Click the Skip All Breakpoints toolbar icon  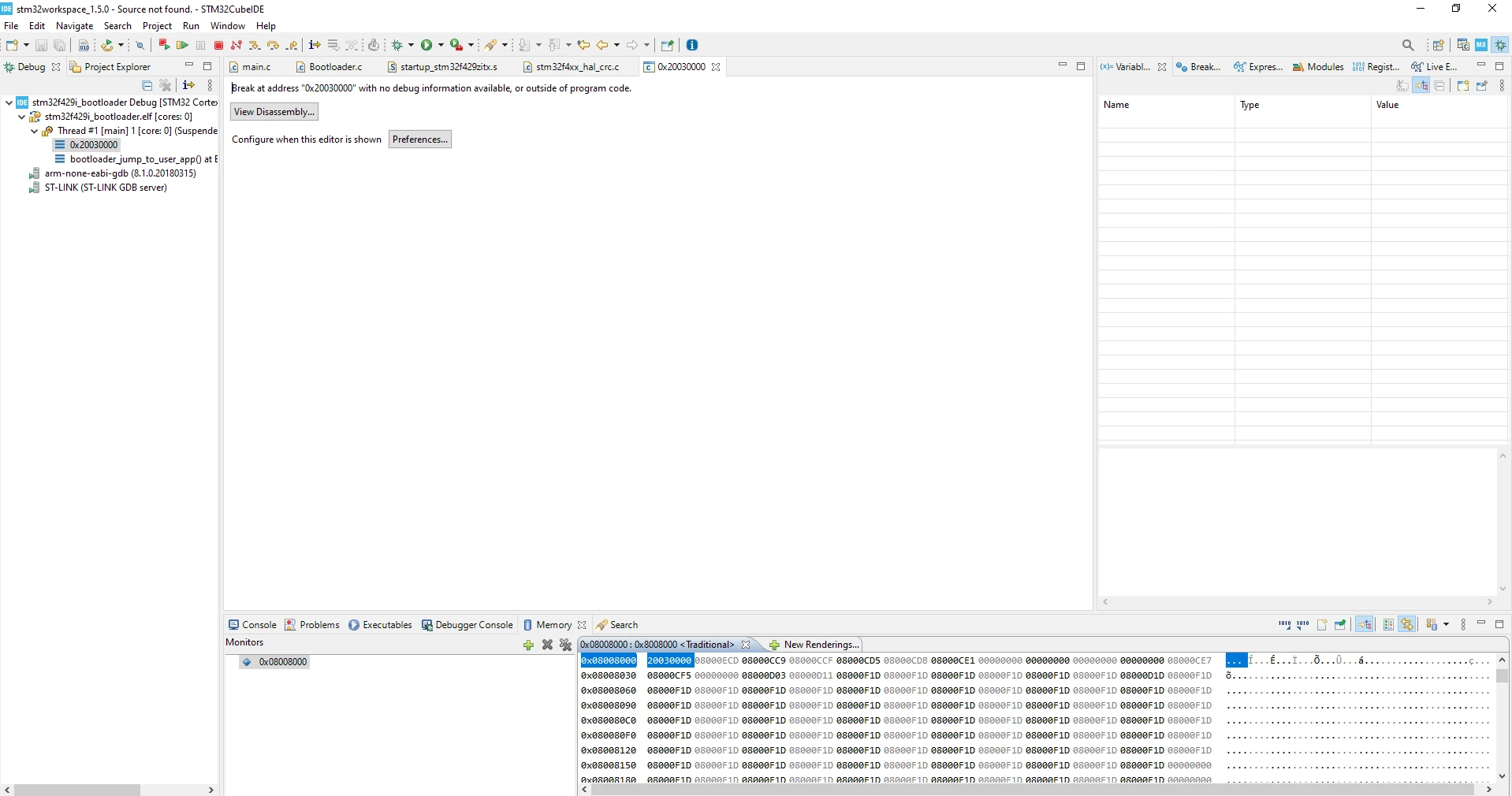140,45
